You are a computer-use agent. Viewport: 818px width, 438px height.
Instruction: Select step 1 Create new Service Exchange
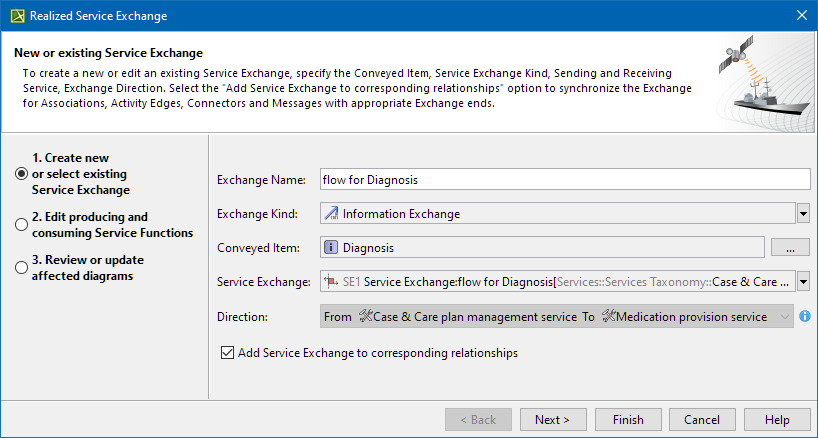click(21, 173)
